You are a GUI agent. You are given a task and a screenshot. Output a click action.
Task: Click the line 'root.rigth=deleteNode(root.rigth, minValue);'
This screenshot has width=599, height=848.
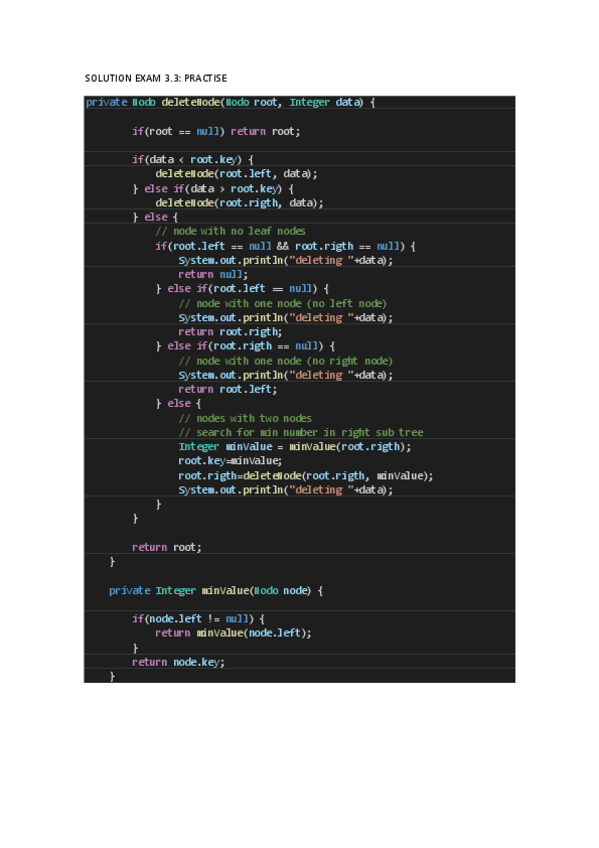coord(306,476)
